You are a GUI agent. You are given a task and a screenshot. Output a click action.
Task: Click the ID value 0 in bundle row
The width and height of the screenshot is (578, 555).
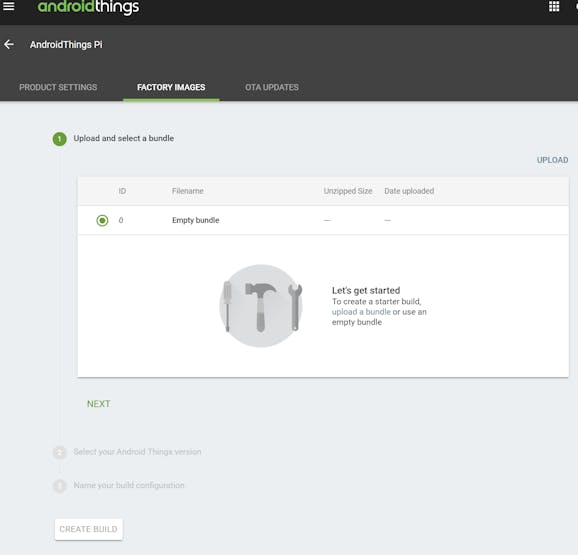121,220
